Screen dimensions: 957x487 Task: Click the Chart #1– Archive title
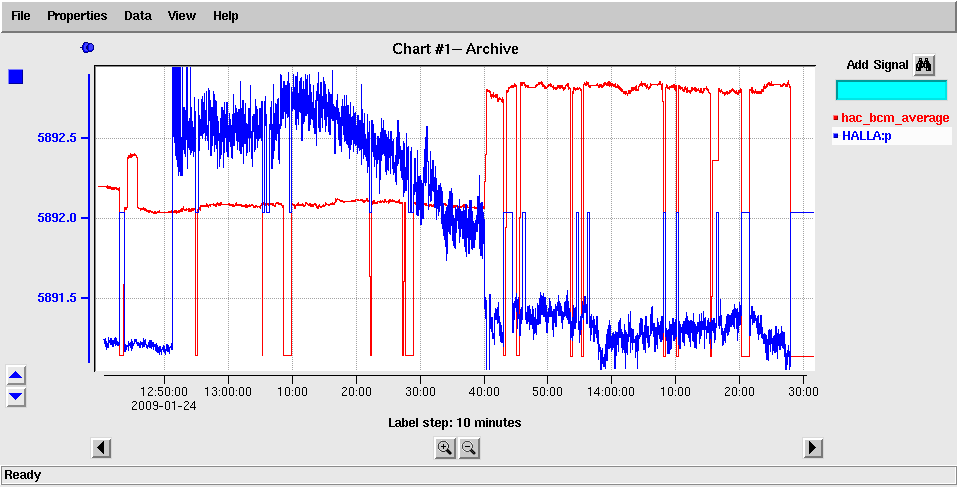pos(455,49)
